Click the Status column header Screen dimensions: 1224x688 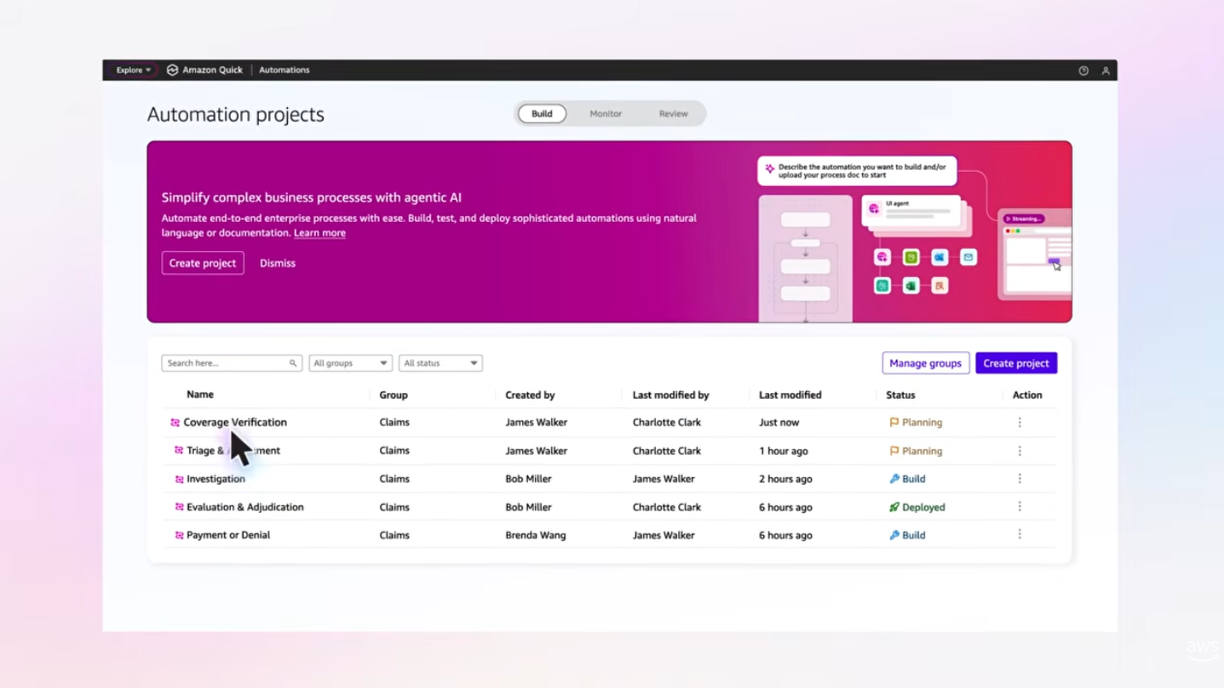(900, 395)
